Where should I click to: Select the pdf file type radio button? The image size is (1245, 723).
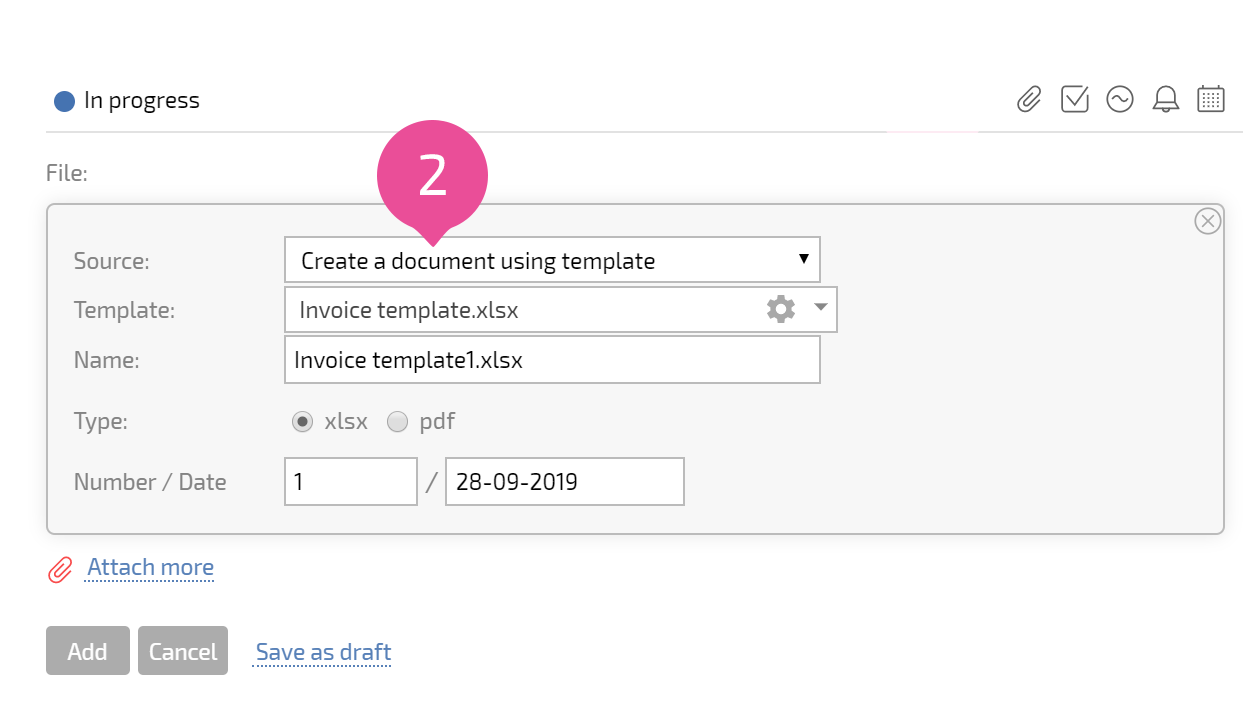click(398, 422)
